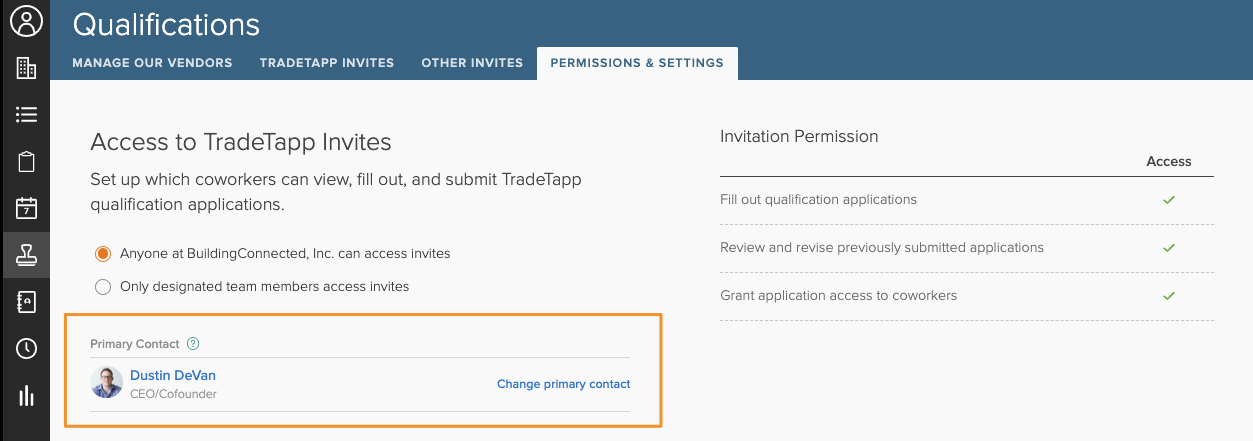1253x441 pixels.
Task: Click the clock icon in sidebar
Action: click(x=26, y=349)
